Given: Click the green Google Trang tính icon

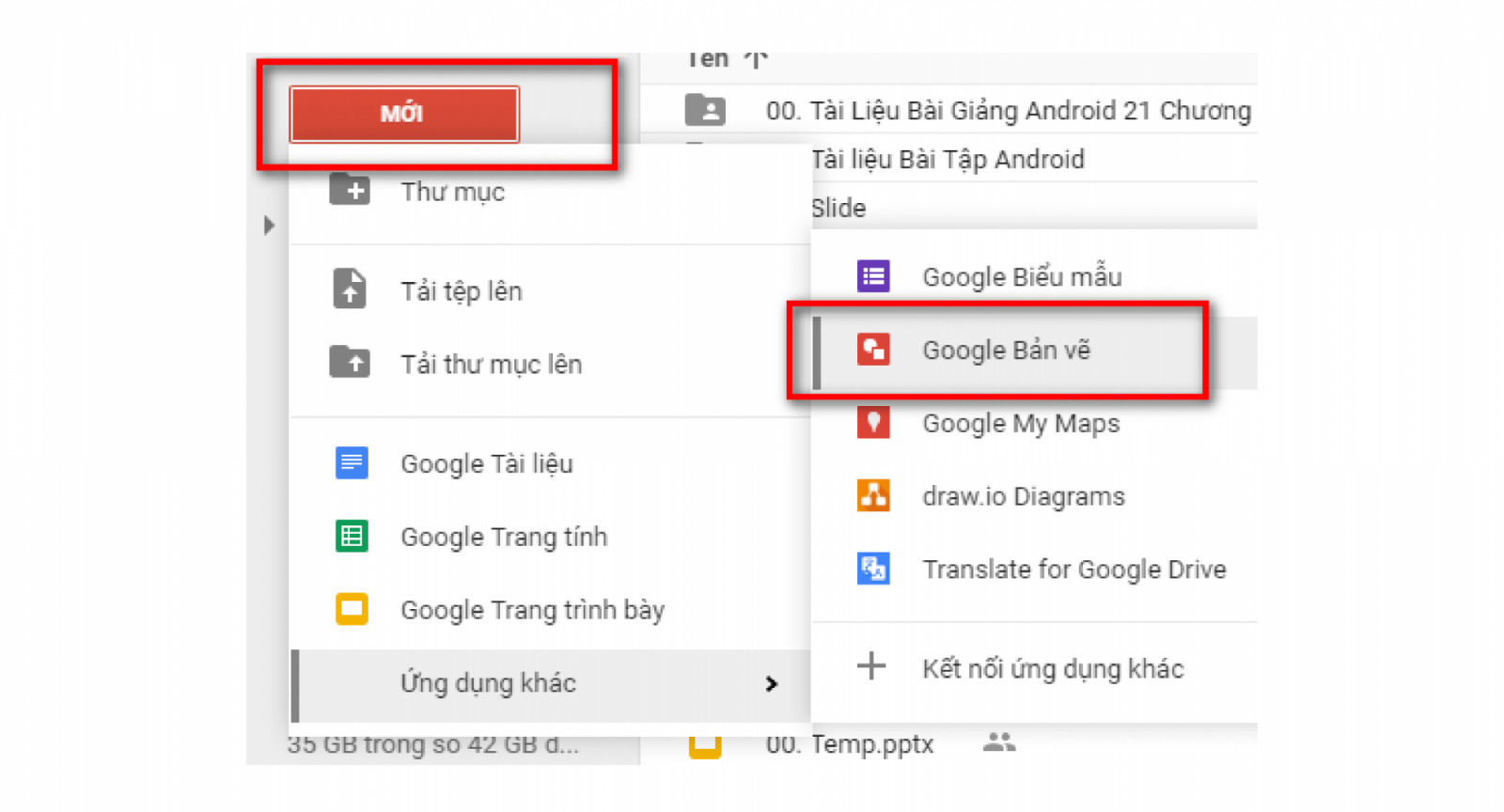Looking at the screenshot, I should click(352, 537).
